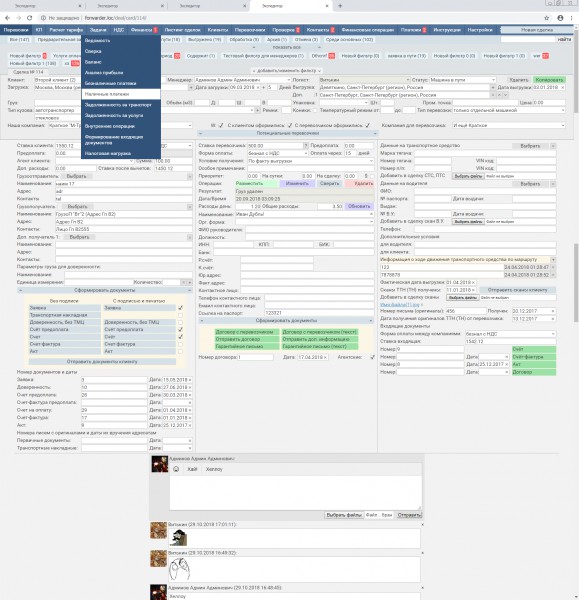Open Задолженность за транспорт menu item
The width and height of the screenshot is (579, 600).
point(121,104)
